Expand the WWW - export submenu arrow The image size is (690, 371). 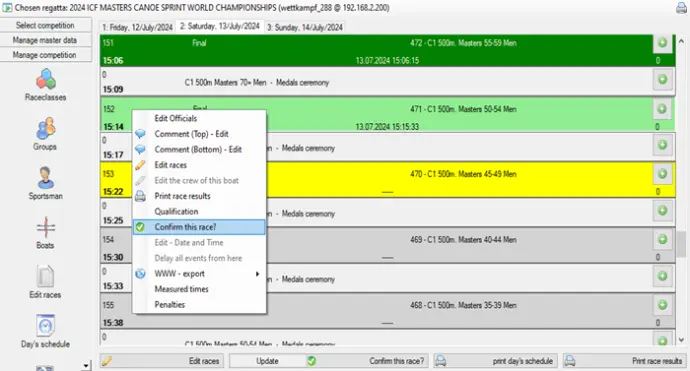coord(257,274)
